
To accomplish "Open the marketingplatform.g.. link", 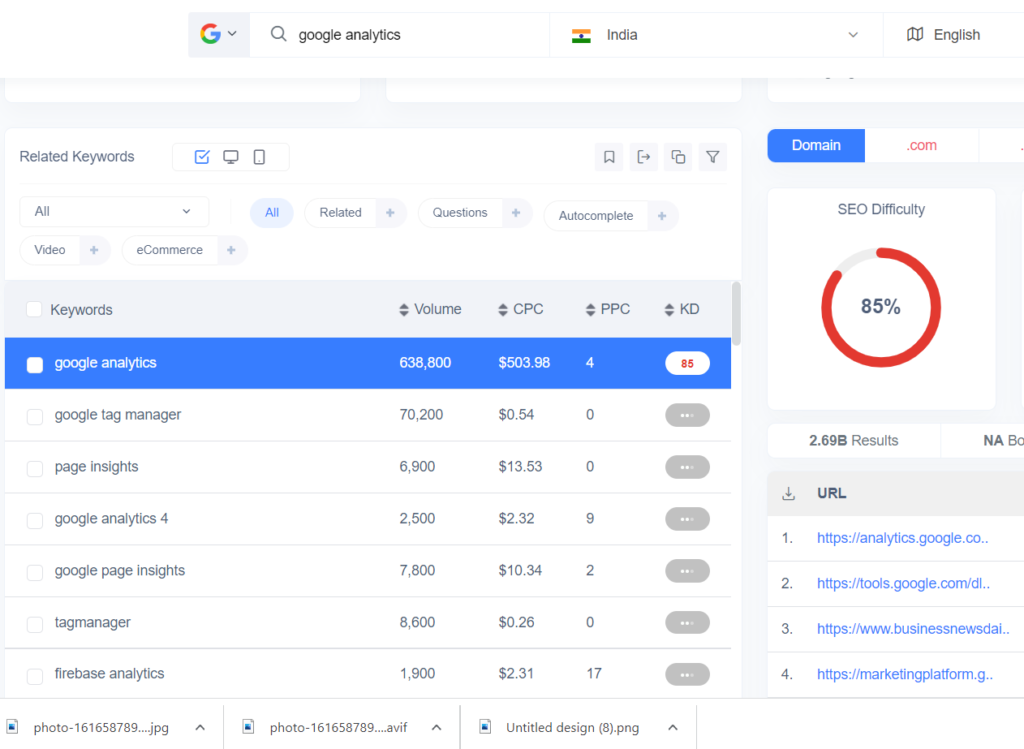I will (x=905, y=674).
